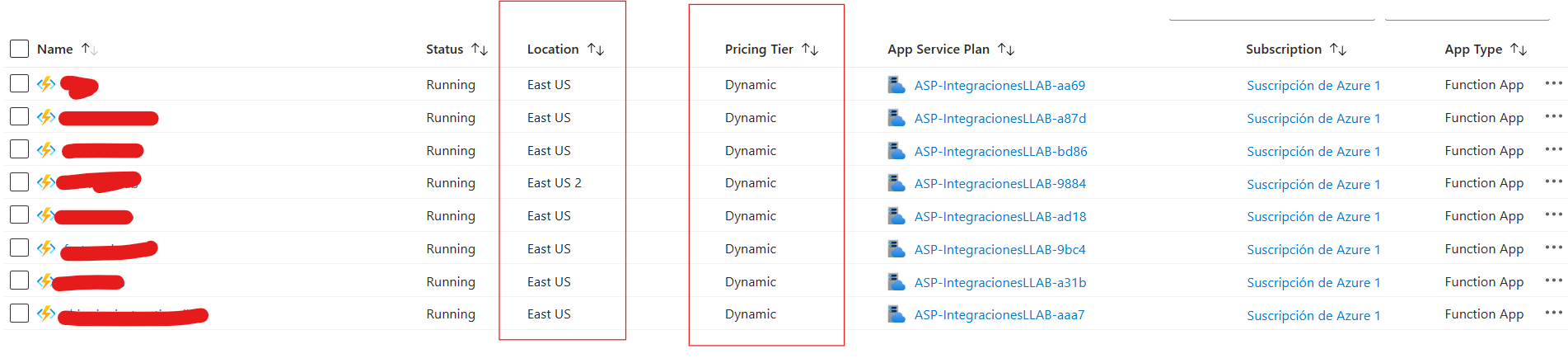Image resolution: width=1568 pixels, height=363 pixels.
Task: Click service plan icon beside ASP-IntegracionesLLAB-bd86
Action: tap(896, 150)
